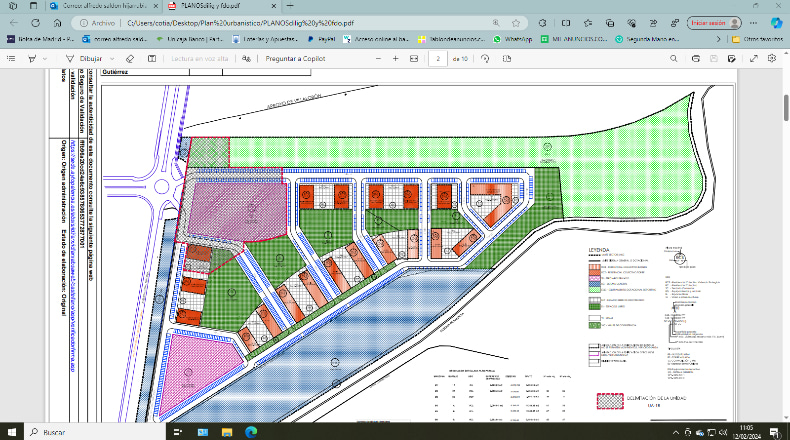This screenshot has width=790, height=440.
Task: Click the Preguntar a Copilot button
Action: [295, 58]
